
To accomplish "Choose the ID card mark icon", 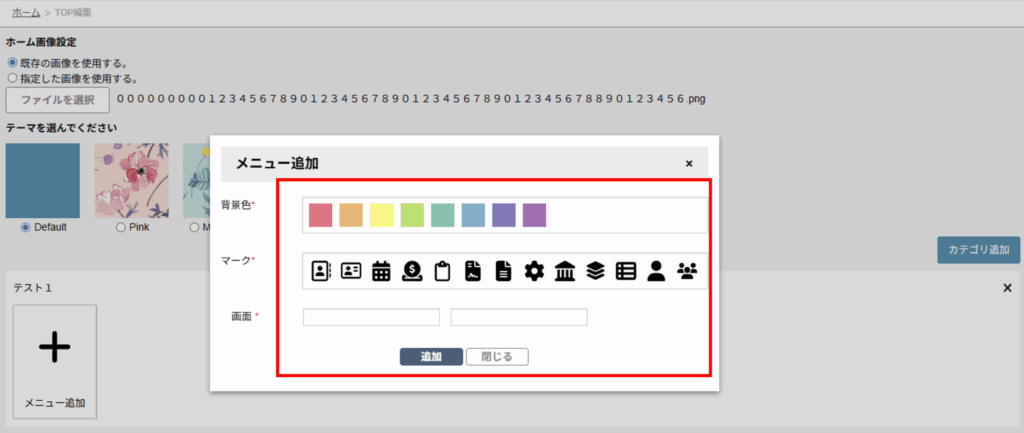I will (x=351, y=270).
